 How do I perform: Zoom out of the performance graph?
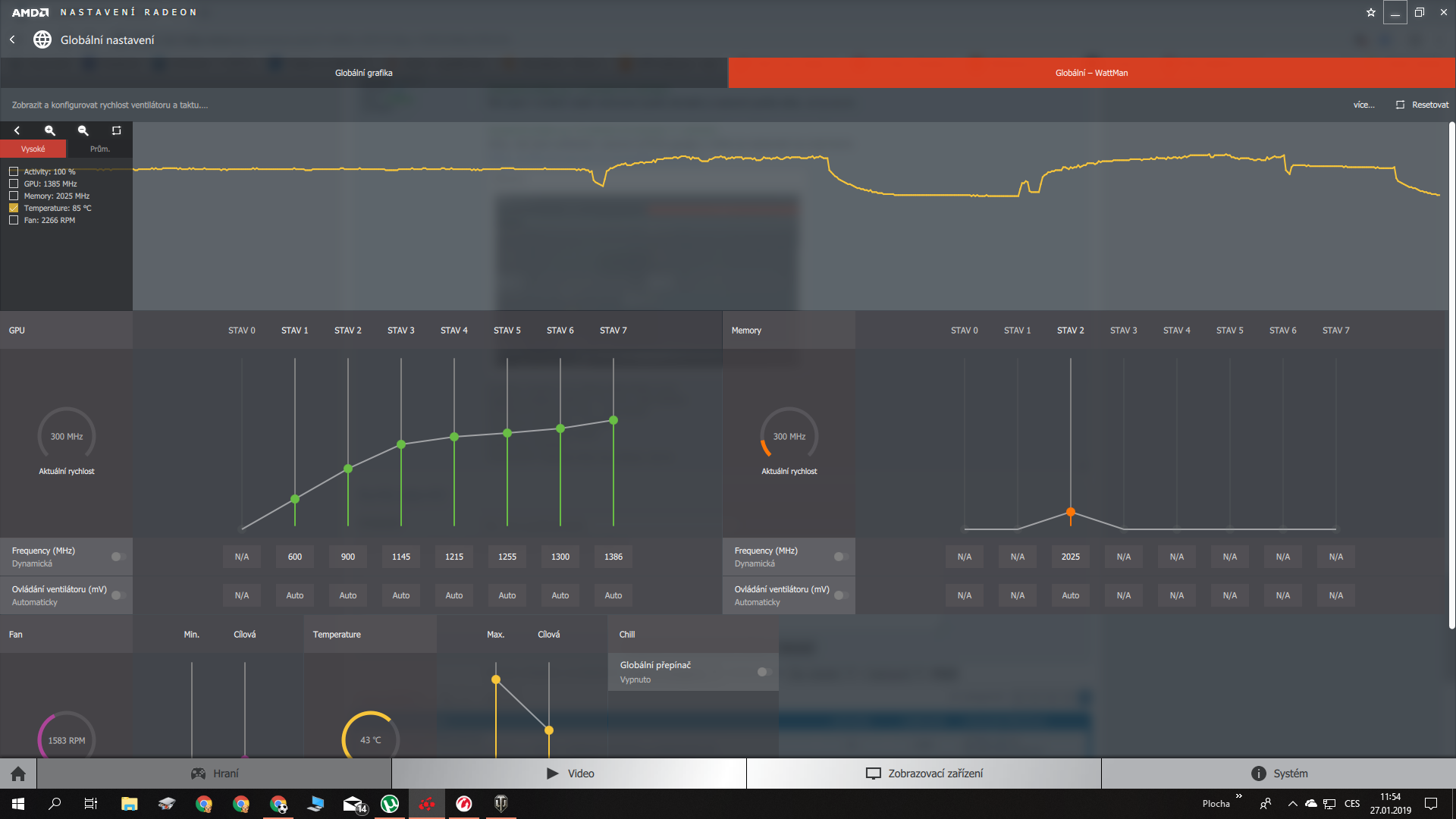(83, 130)
